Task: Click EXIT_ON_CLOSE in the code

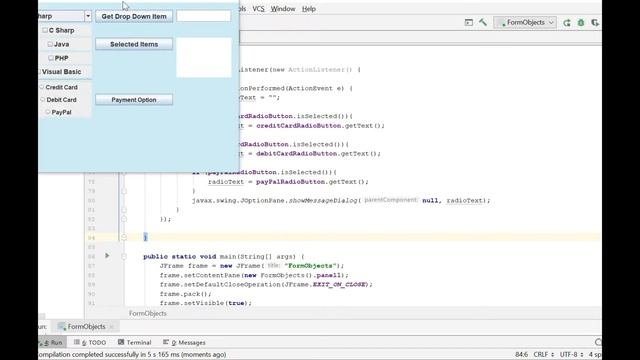Action: (340, 284)
